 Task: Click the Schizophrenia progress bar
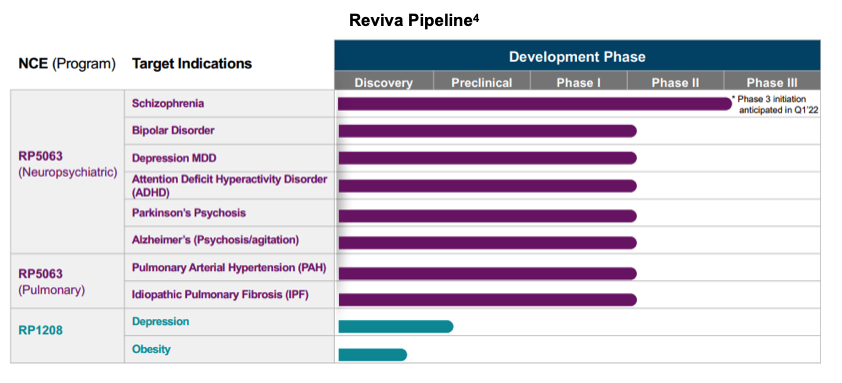pos(535,104)
